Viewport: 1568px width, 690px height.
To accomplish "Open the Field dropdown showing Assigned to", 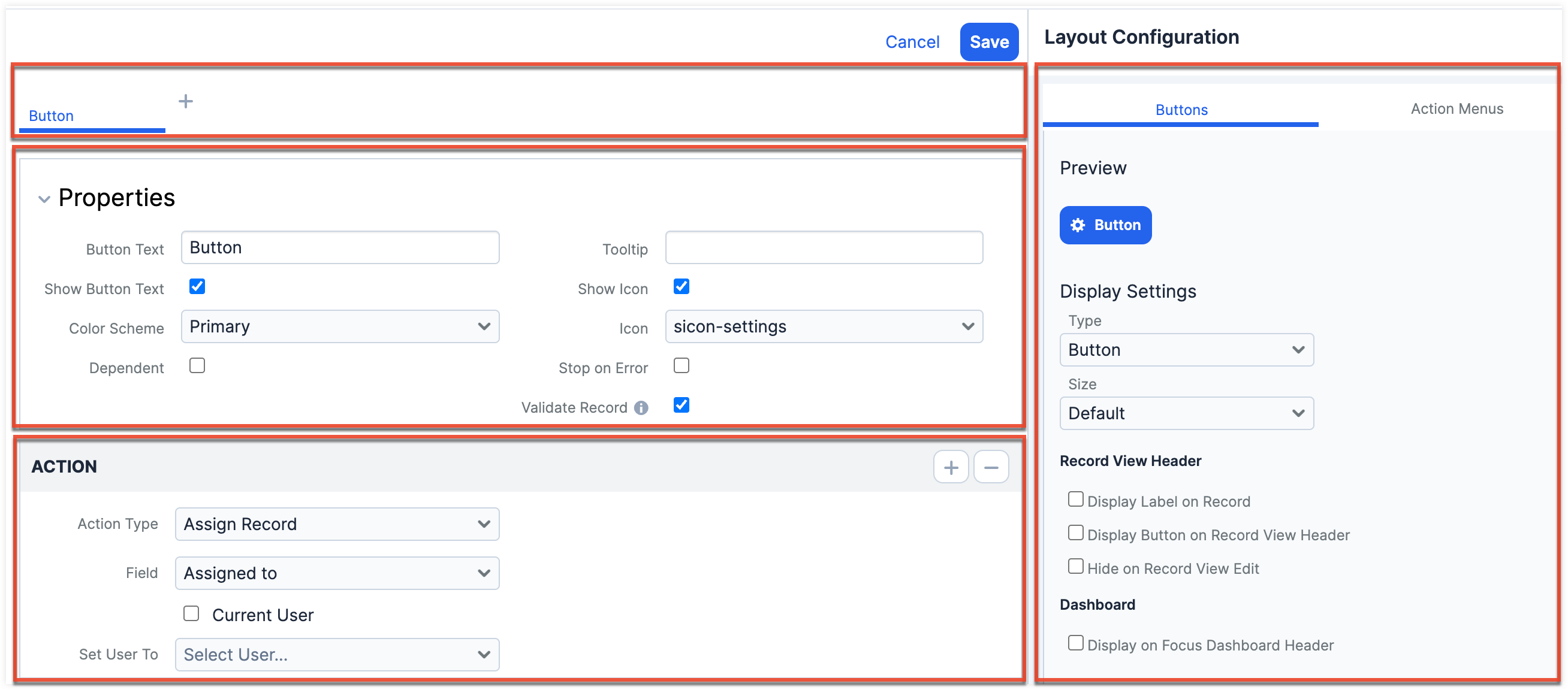I will point(337,574).
